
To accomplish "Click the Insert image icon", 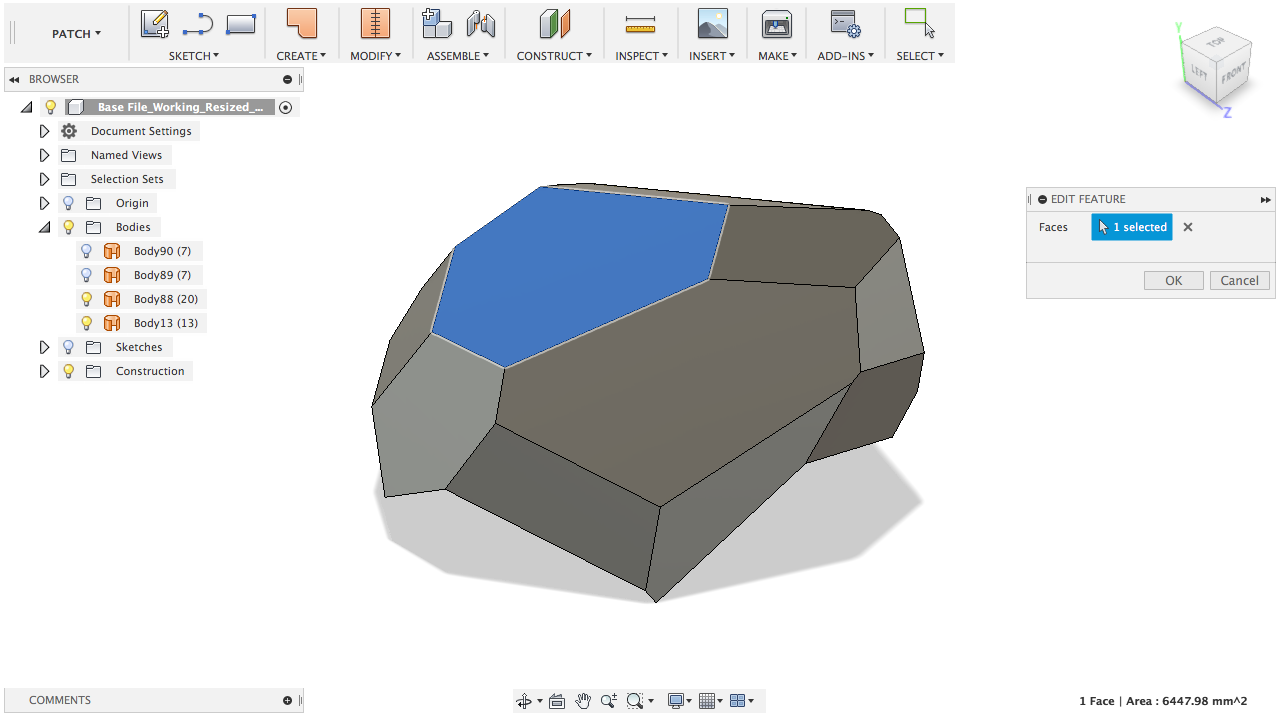I will pyautogui.click(x=712, y=24).
